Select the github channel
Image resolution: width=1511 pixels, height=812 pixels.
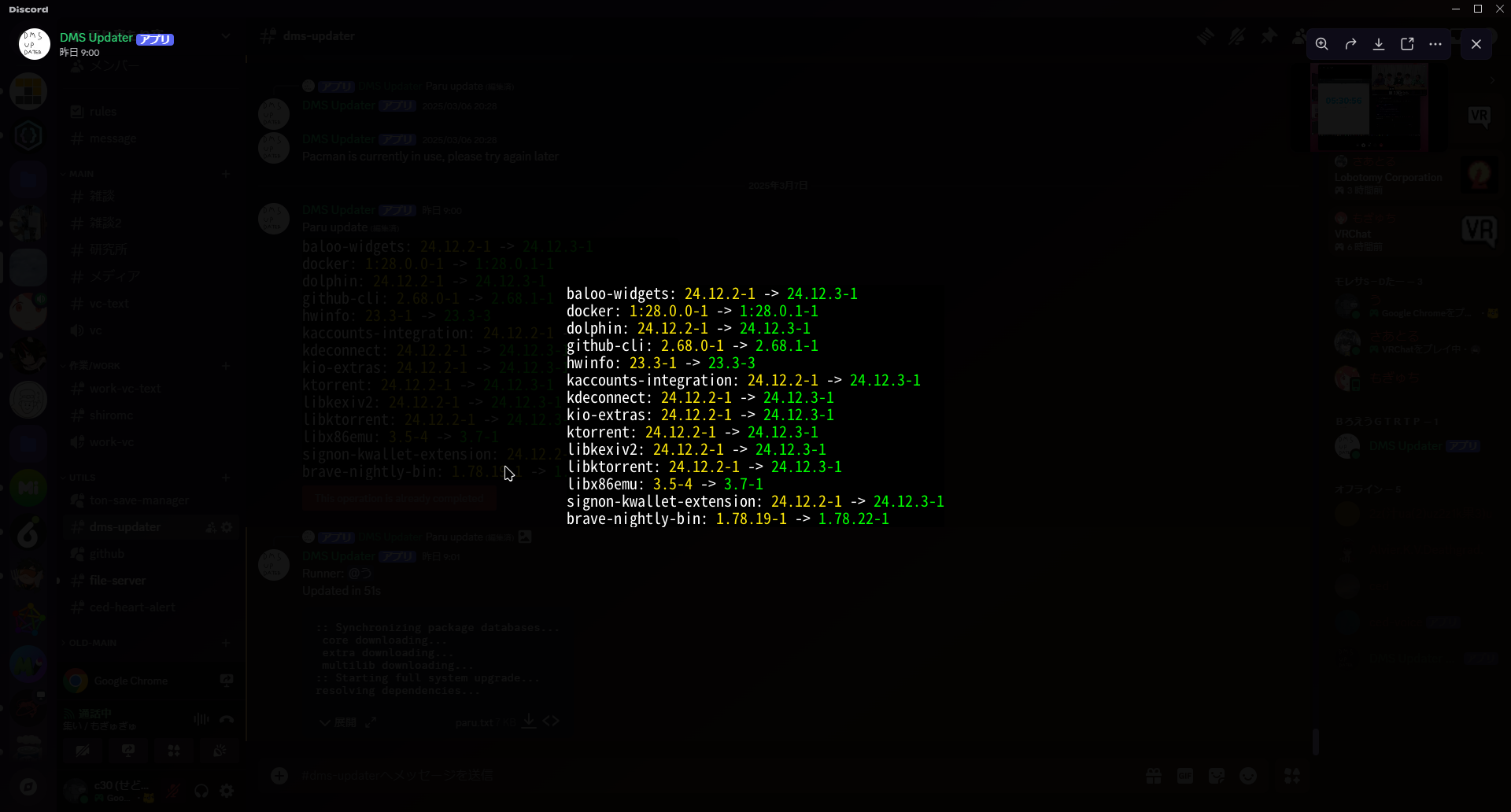point(107,554)
